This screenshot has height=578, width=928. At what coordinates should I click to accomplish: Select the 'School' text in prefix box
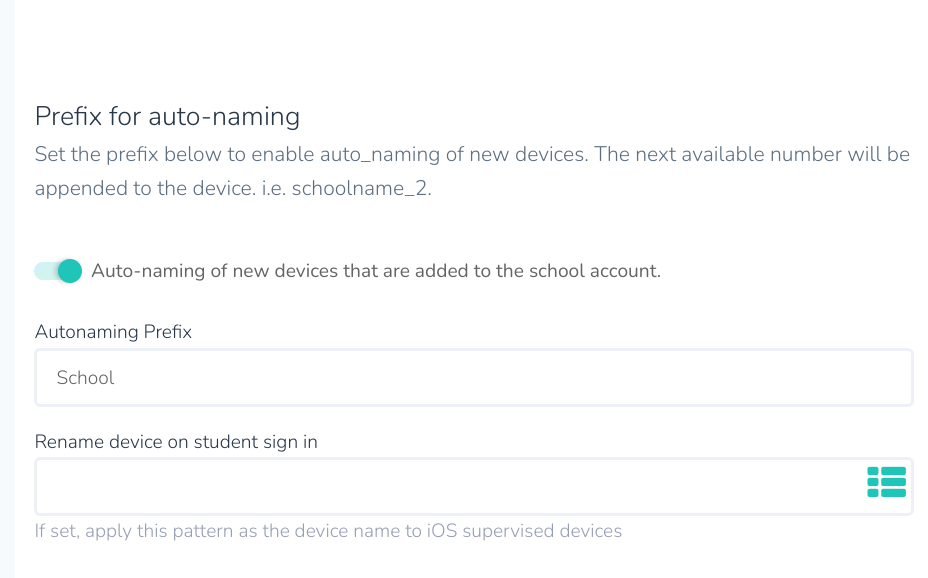pos(85,377)
